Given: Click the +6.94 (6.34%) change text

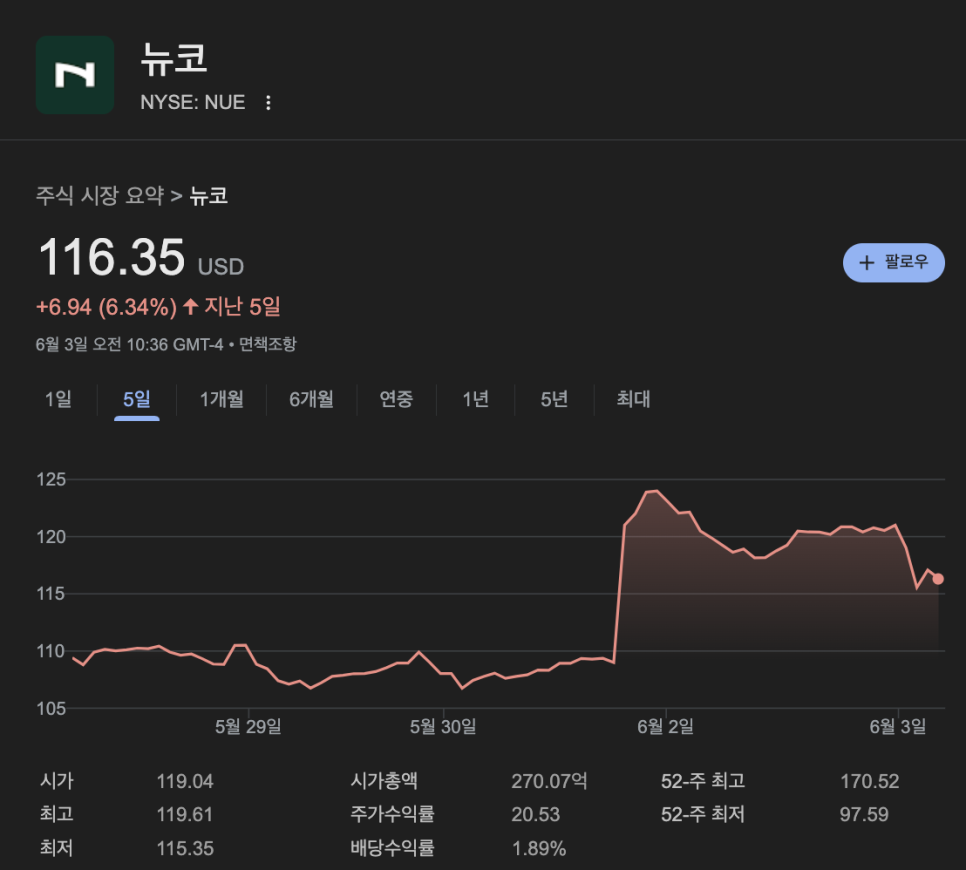Looking at the screenshot, I should tap(107, 307).
